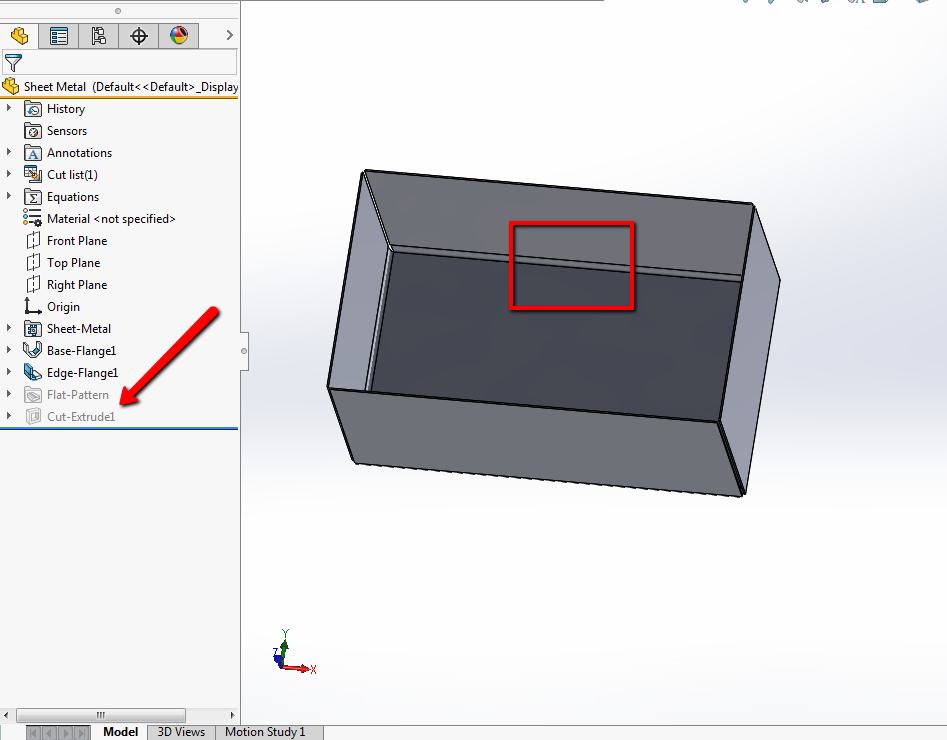This screenshot has width=947, height=740.
Task: Select the History folder icon
Action: [x=33, y=109]
